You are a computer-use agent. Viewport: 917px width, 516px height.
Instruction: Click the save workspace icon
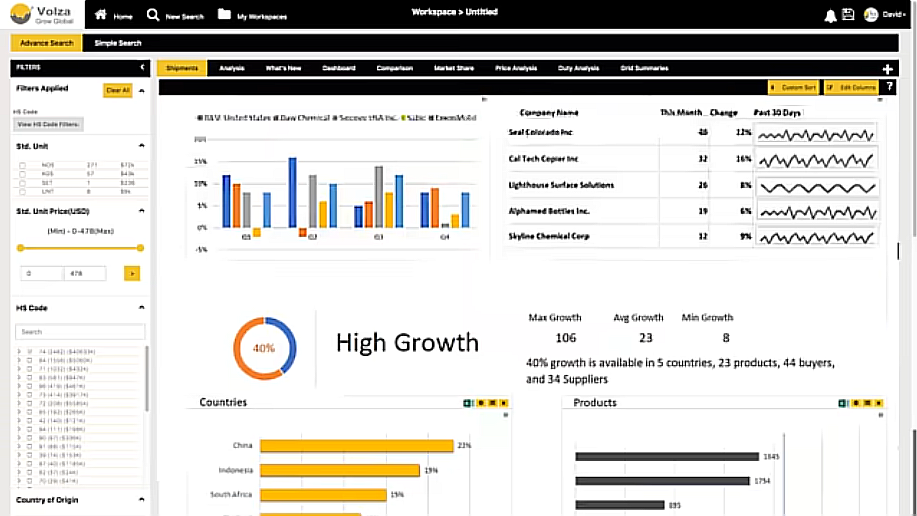pyautogui.click(x=848, y=15)
